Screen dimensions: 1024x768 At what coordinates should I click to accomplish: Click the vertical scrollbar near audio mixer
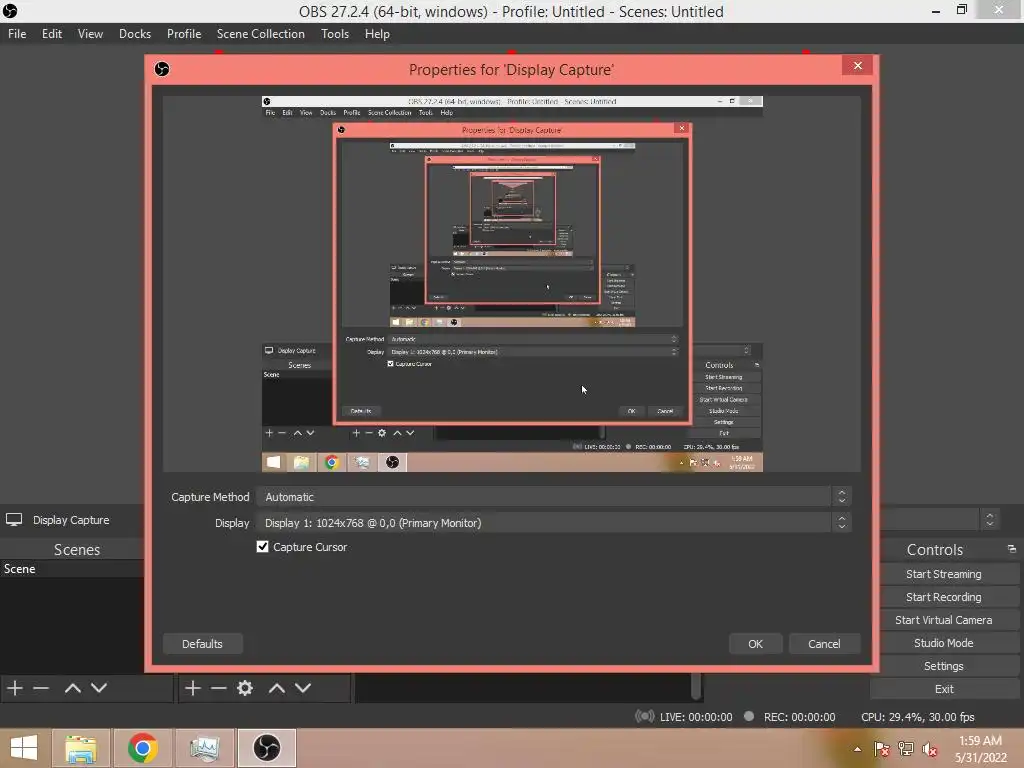point(696,686)
